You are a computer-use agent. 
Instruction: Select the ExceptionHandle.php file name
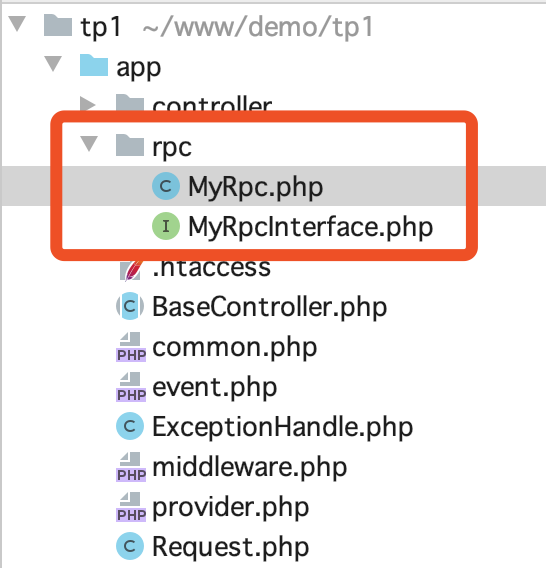(x=283, y=427)
